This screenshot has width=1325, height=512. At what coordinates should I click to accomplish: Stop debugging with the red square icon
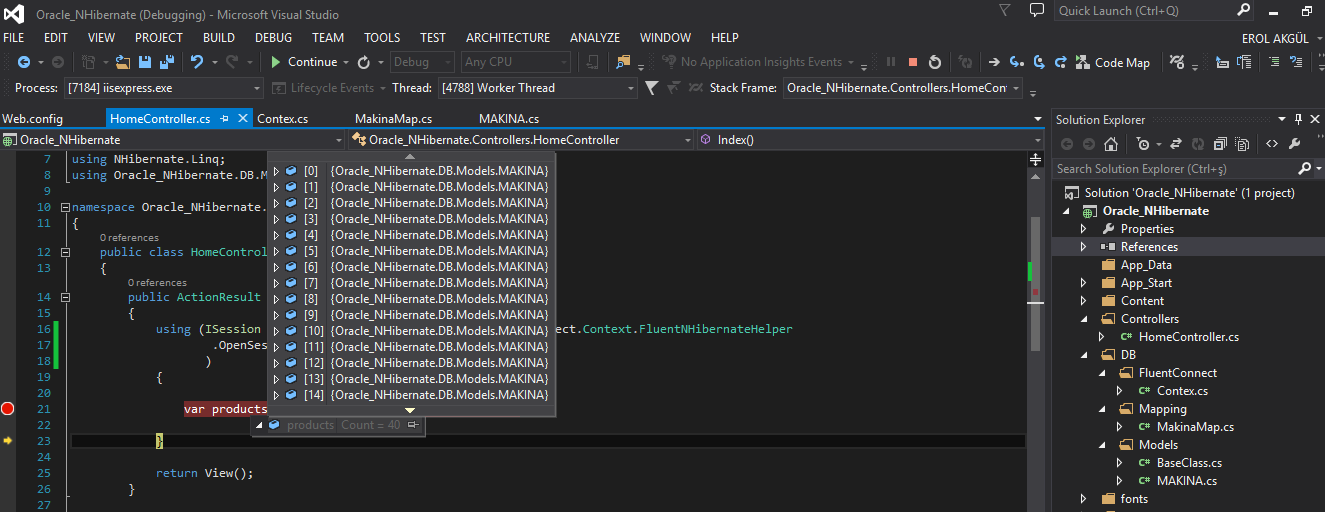[x=913, y=62]
